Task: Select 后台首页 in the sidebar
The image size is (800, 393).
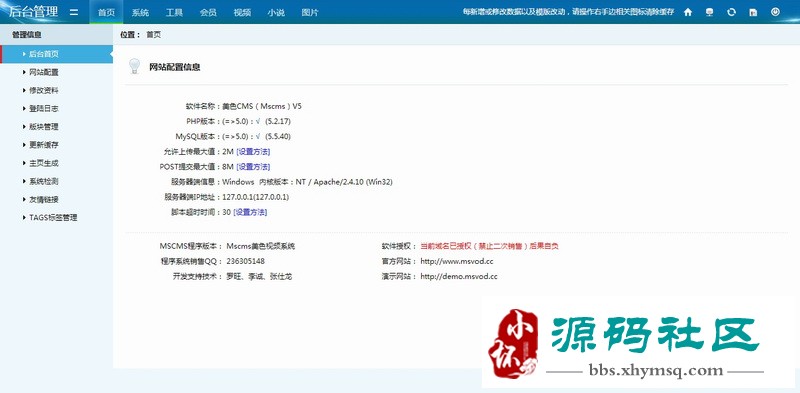Action: click(57, 54)
